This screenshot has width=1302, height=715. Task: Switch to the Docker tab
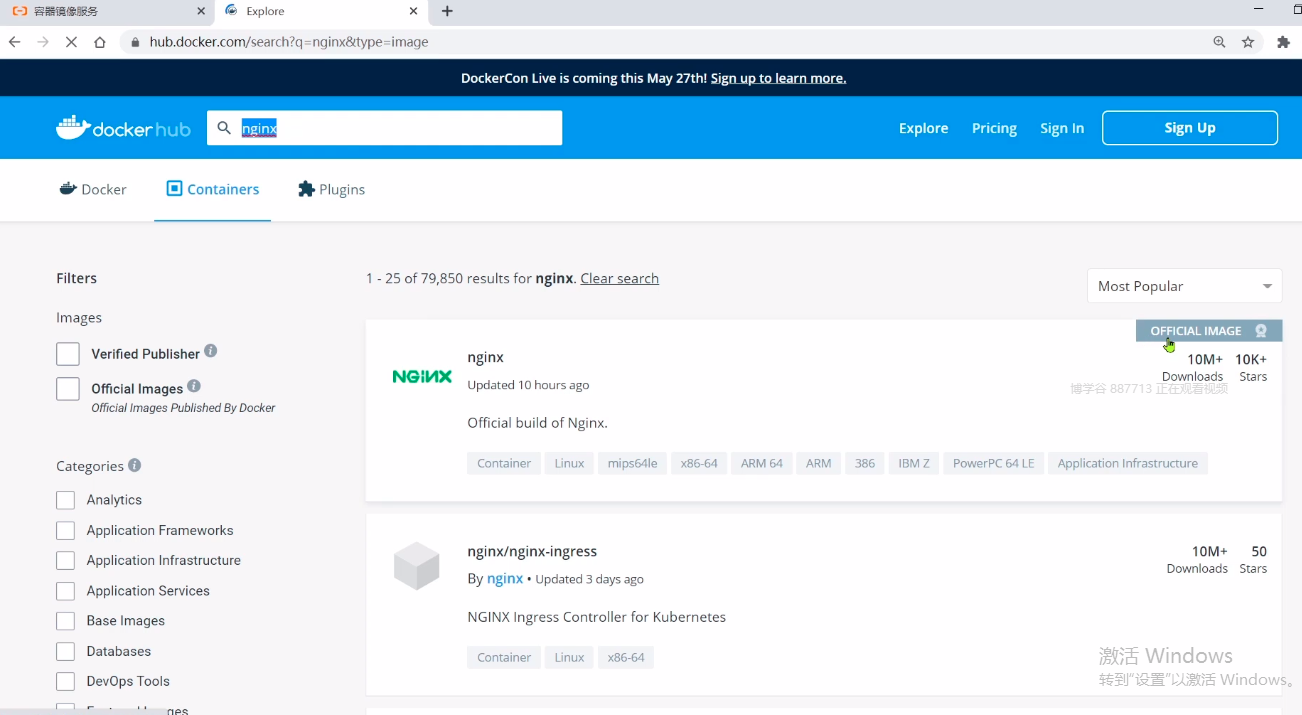(93, 189)
